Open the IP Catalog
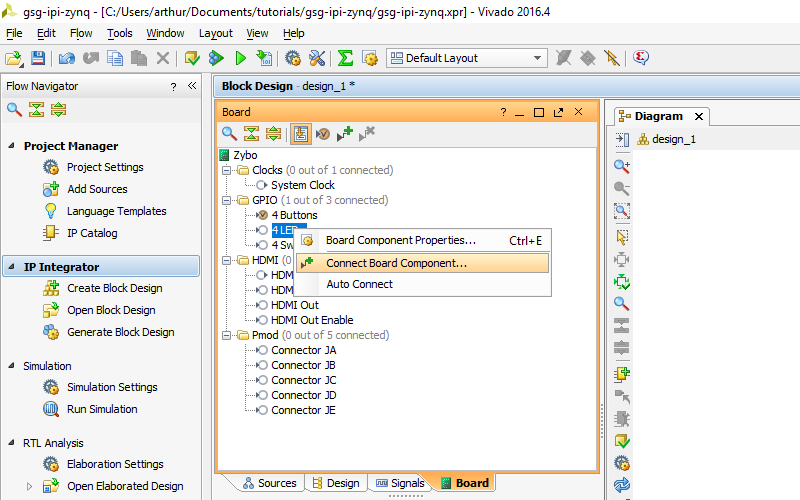Viewport: 800px width, 500px height. pos(92,233)
